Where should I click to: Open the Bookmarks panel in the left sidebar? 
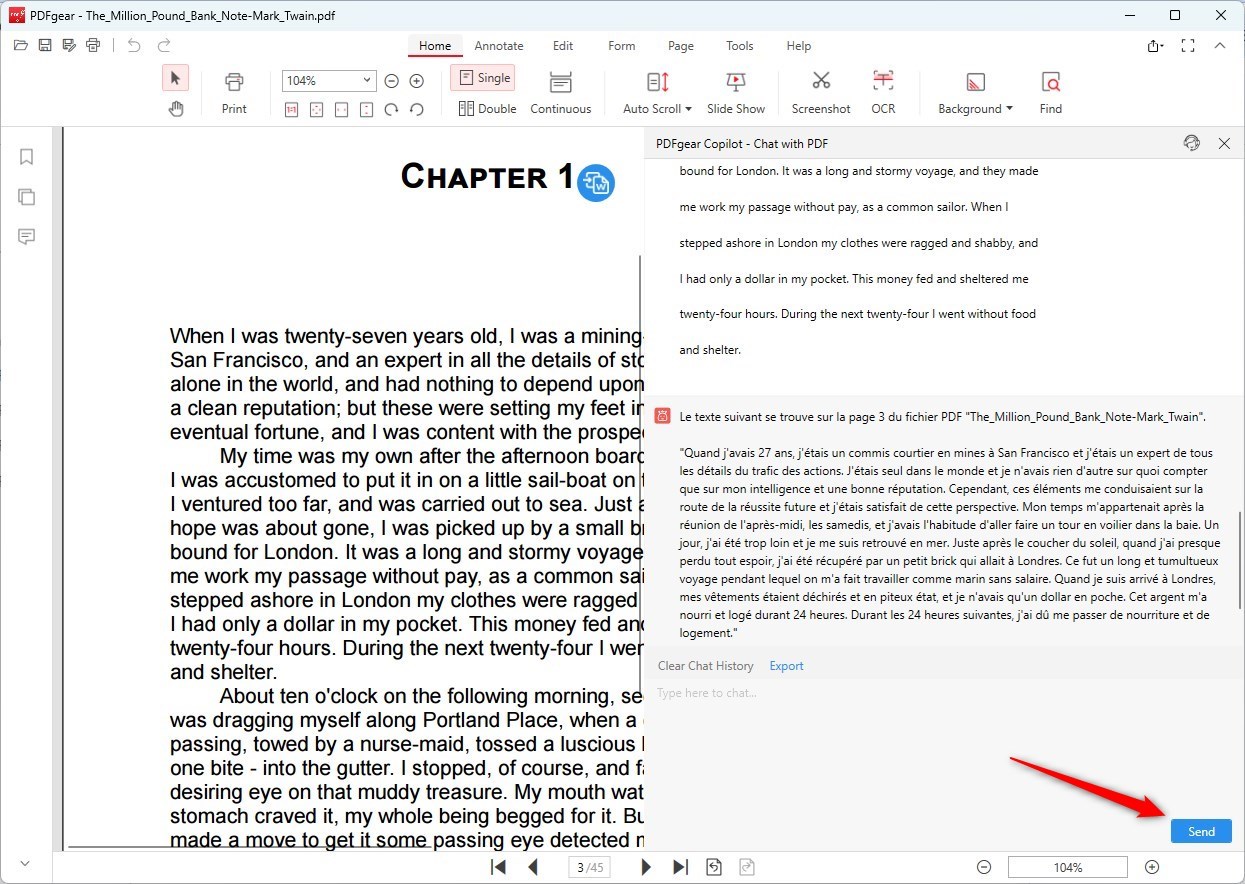pos(26,156)
